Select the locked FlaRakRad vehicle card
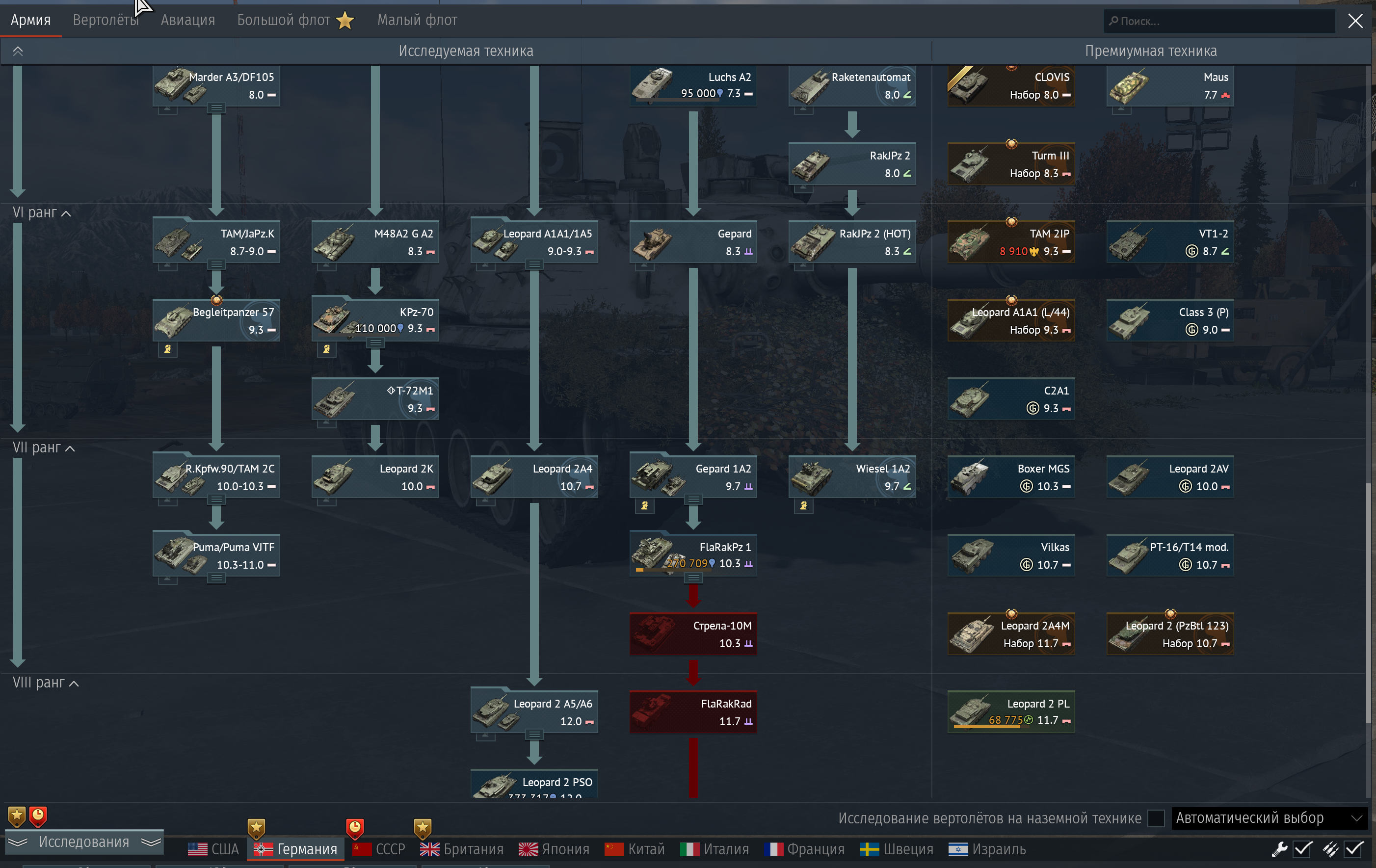The image size is (1376, 868). point(693,712)
